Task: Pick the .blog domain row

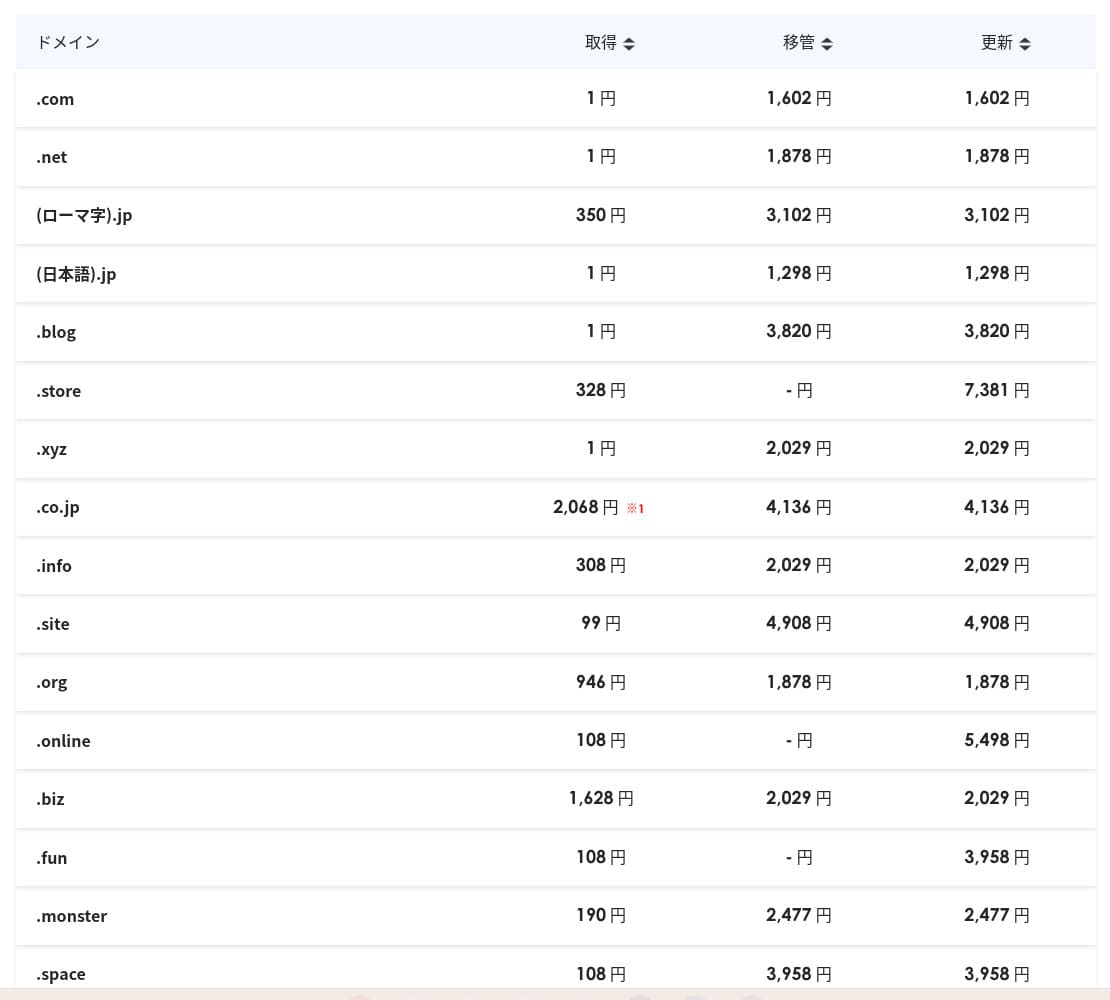Action: (x=56, y=332)
